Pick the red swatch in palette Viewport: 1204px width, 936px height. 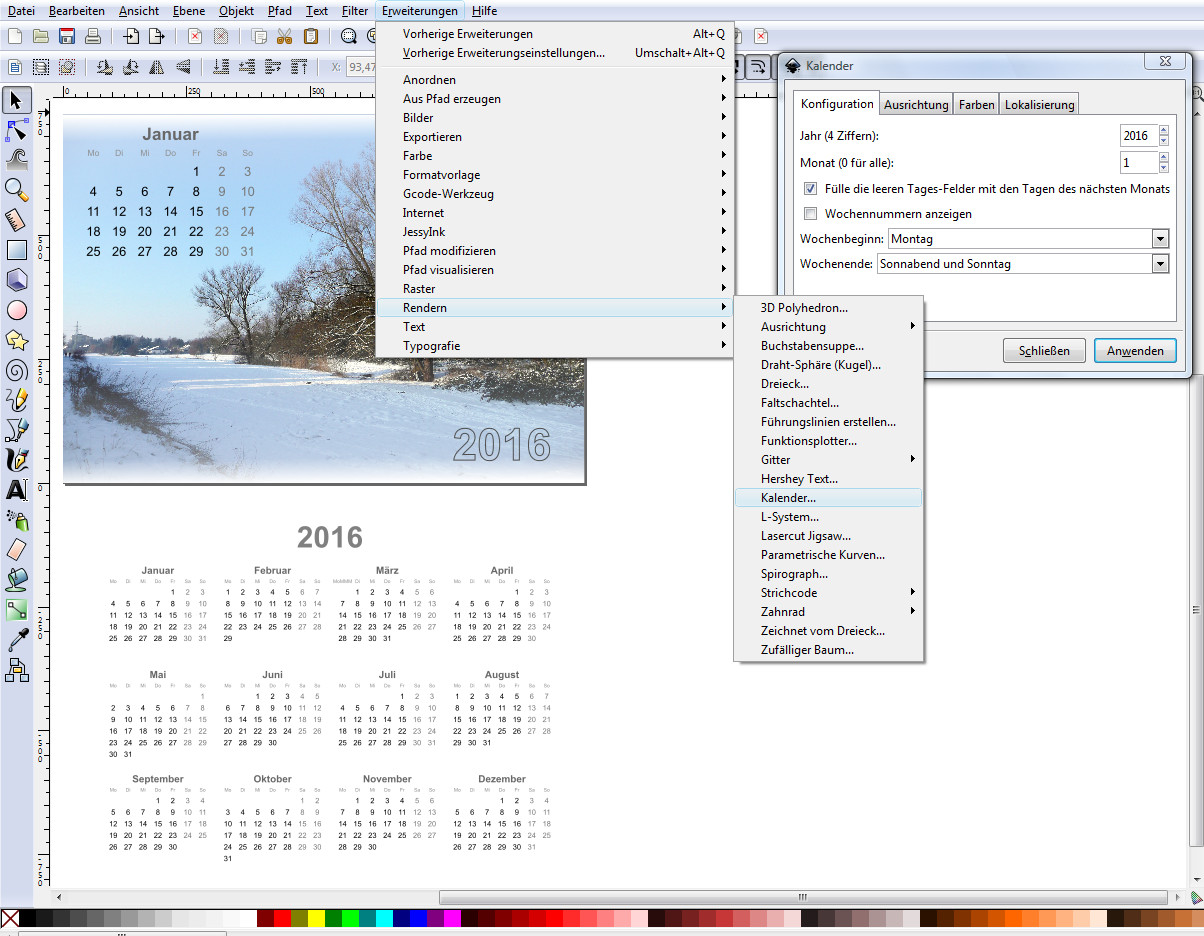(282, 918)
